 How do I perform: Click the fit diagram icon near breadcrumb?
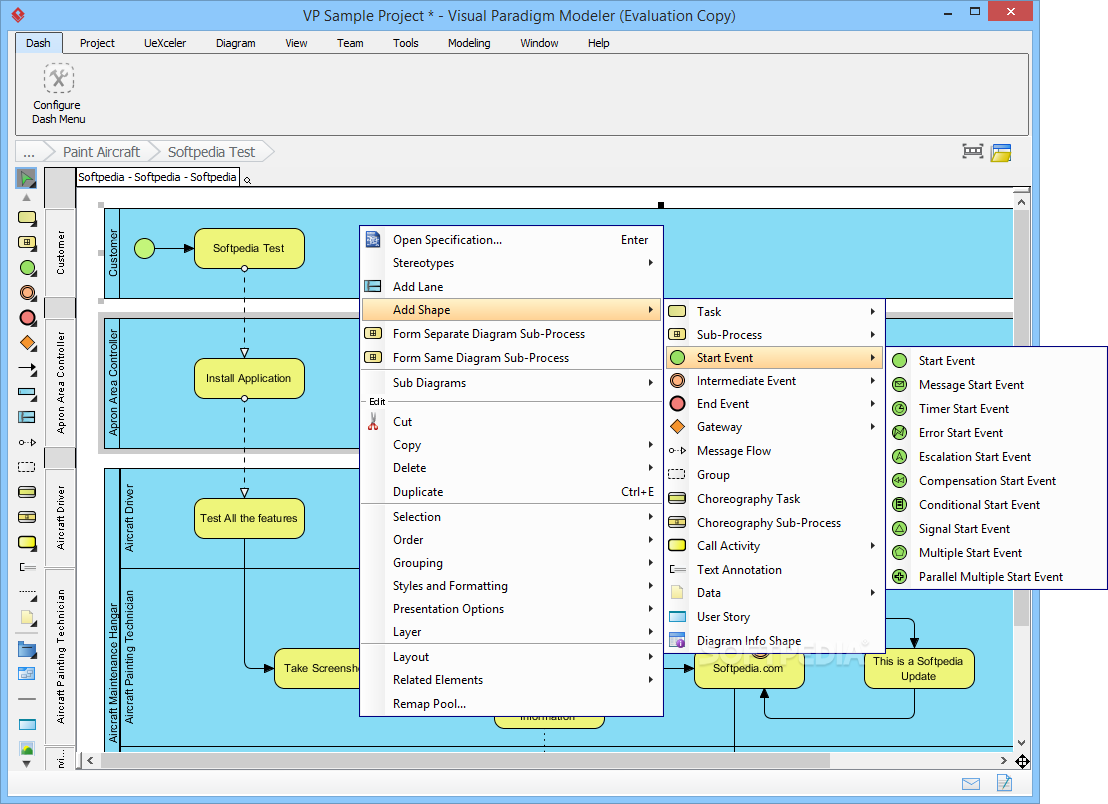[x=973, y=151]
